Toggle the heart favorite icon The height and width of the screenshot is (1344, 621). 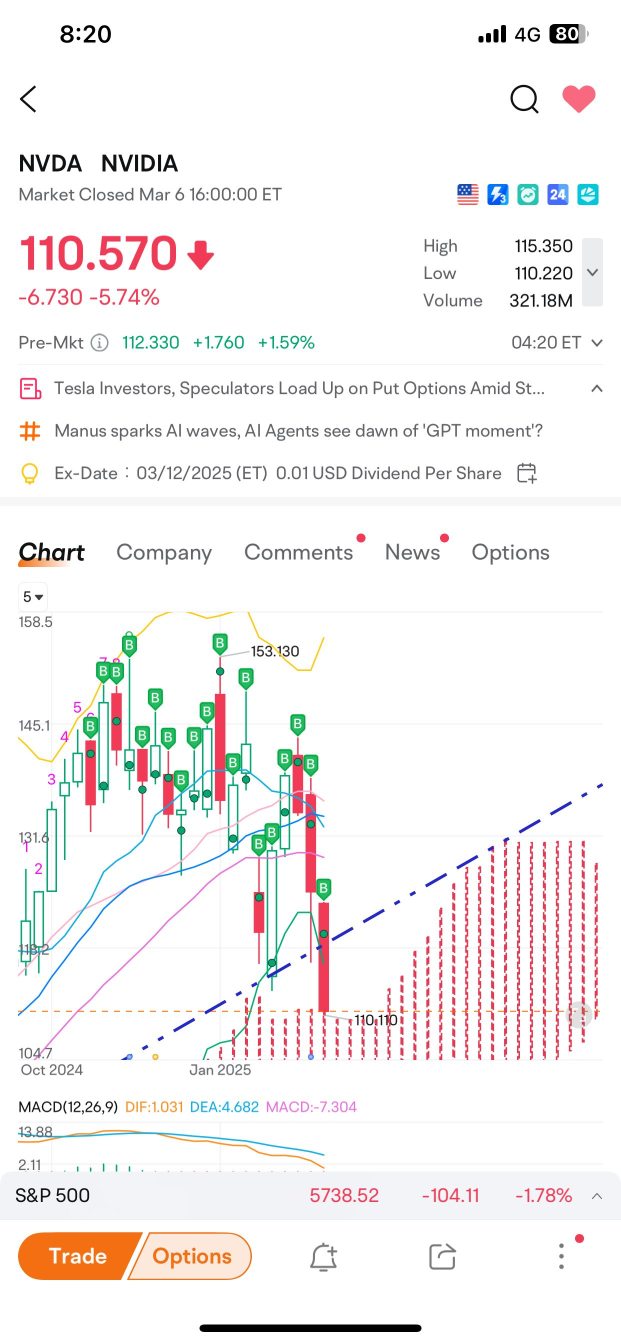(x=578, y=99)
